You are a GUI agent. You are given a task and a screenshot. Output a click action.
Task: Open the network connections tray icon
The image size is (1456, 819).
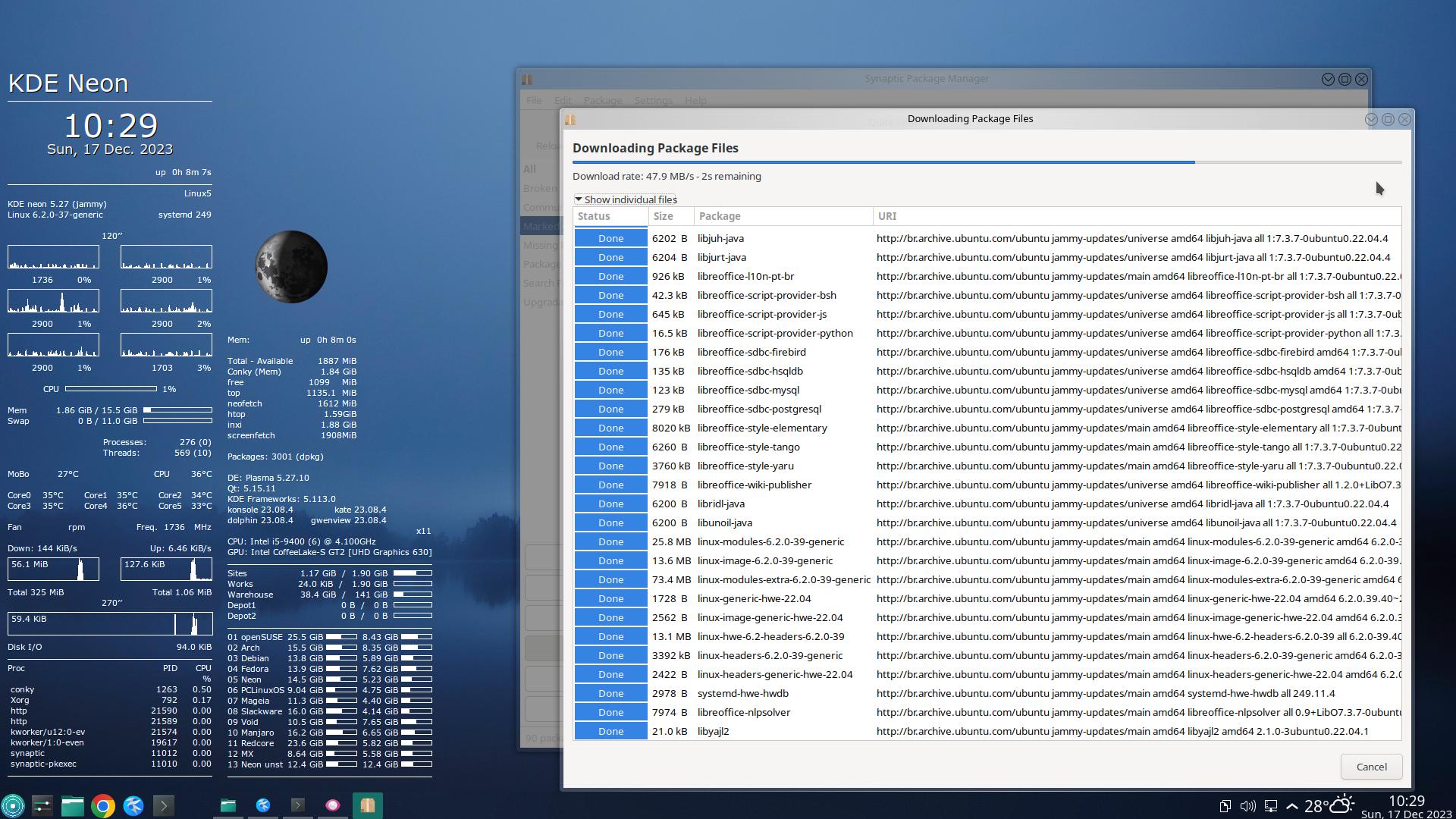[x=1270, y=806]
